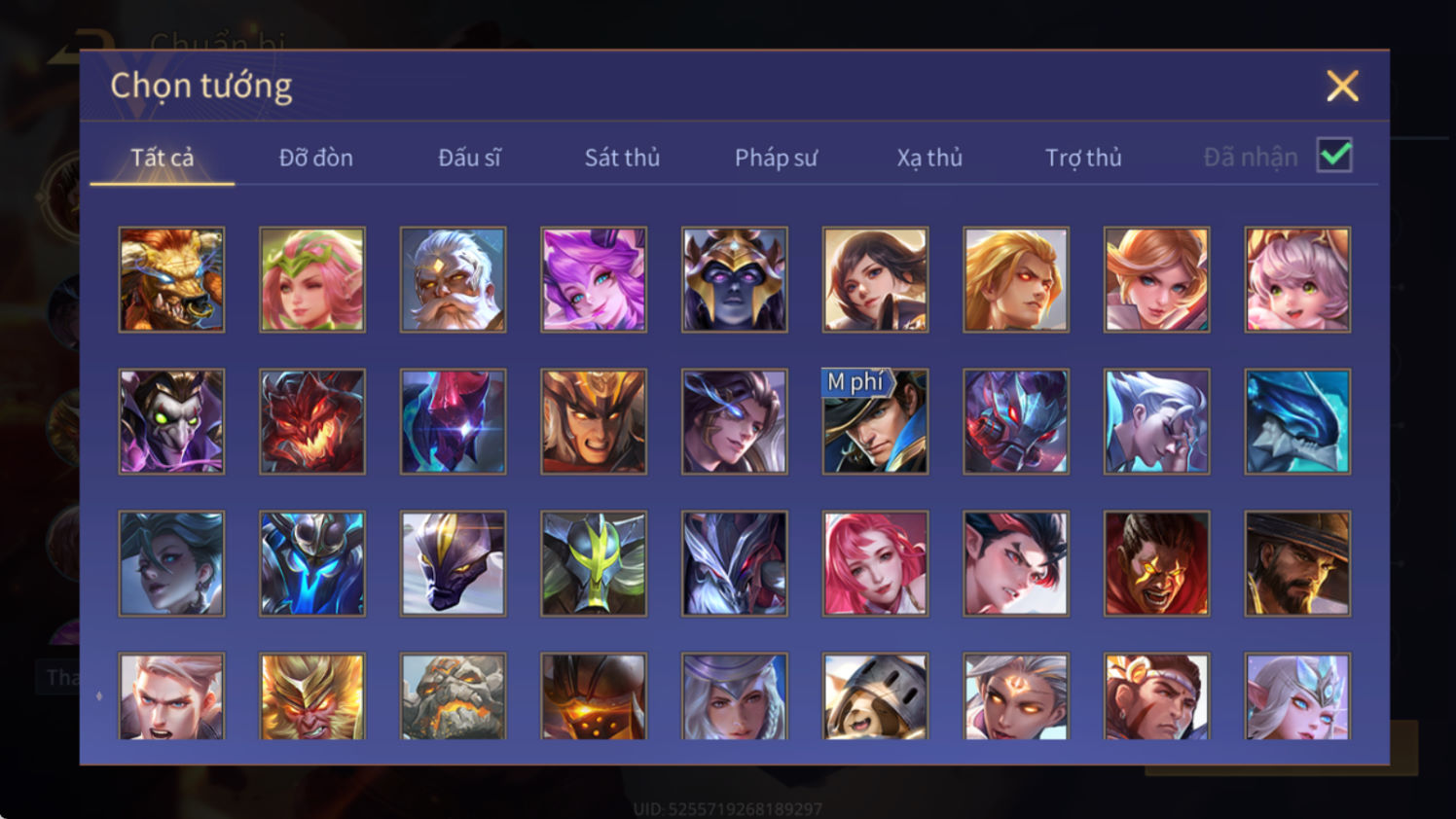This screenshot has width=1456, height=819.
Task: Toggle the "Đã nhận" checkbox
Action: (1334, 156)
